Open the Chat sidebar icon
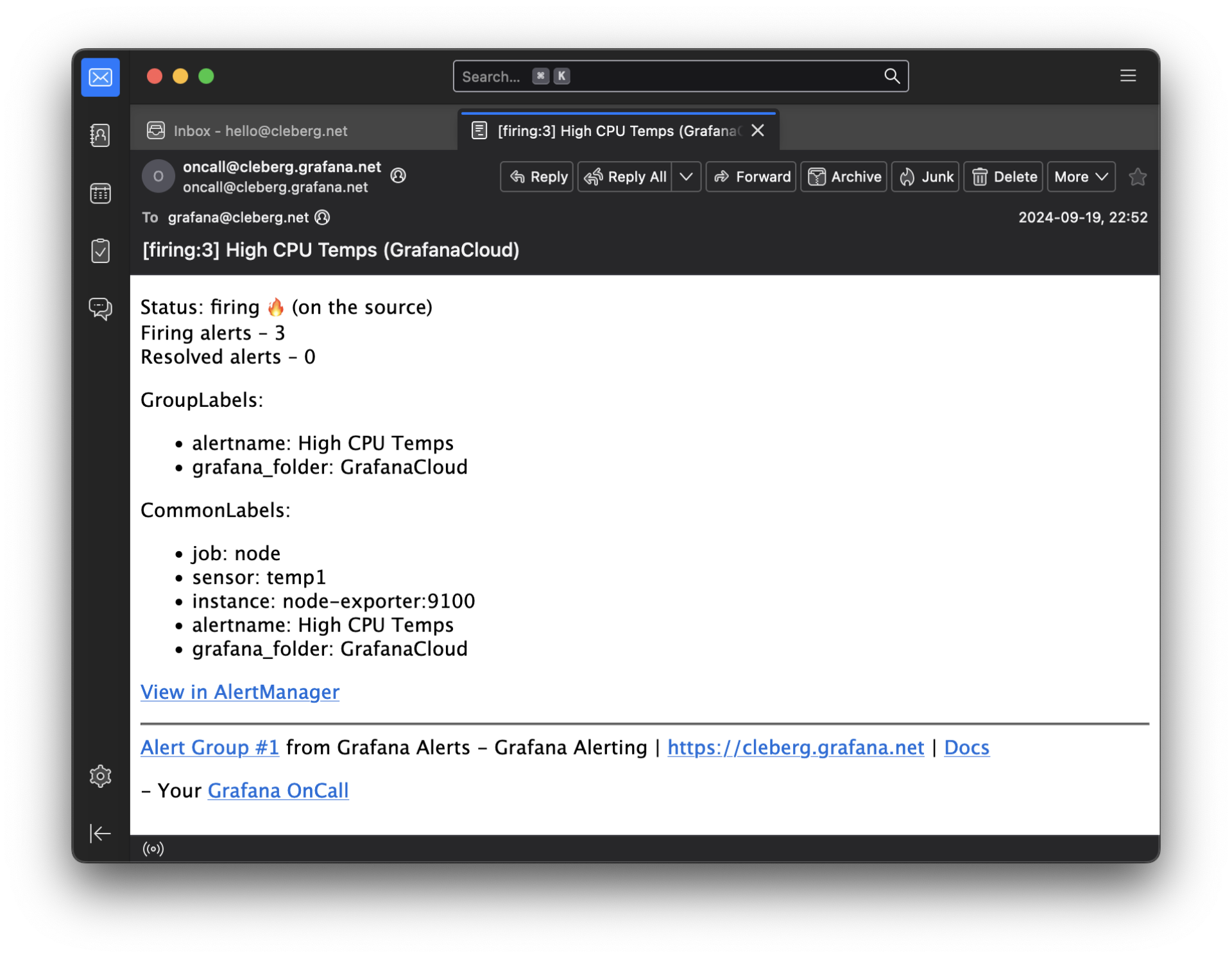Screen dimensions: 1232x958 pos(100,309)
